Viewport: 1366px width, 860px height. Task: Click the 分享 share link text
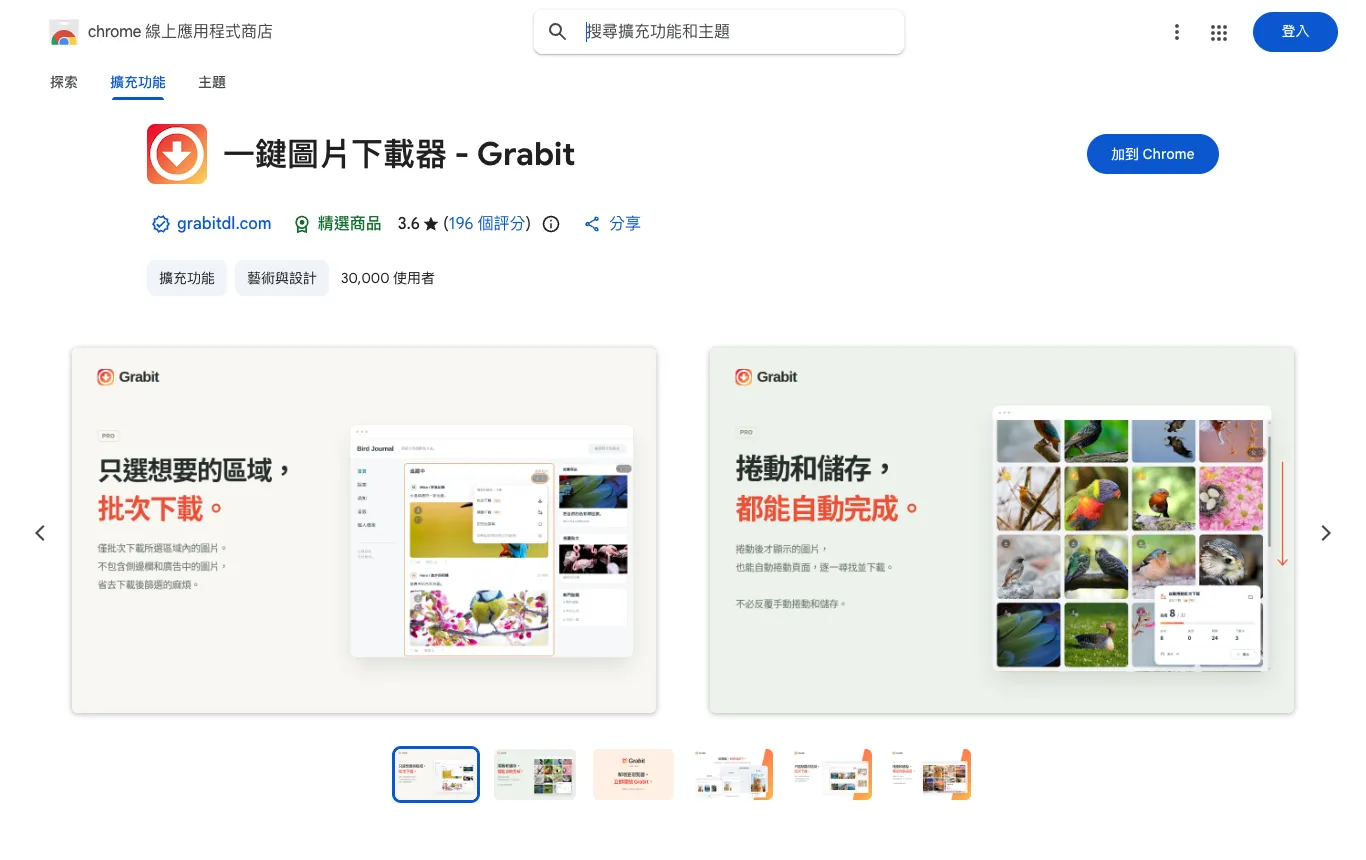pyautogui.click(x=625, y=224)
